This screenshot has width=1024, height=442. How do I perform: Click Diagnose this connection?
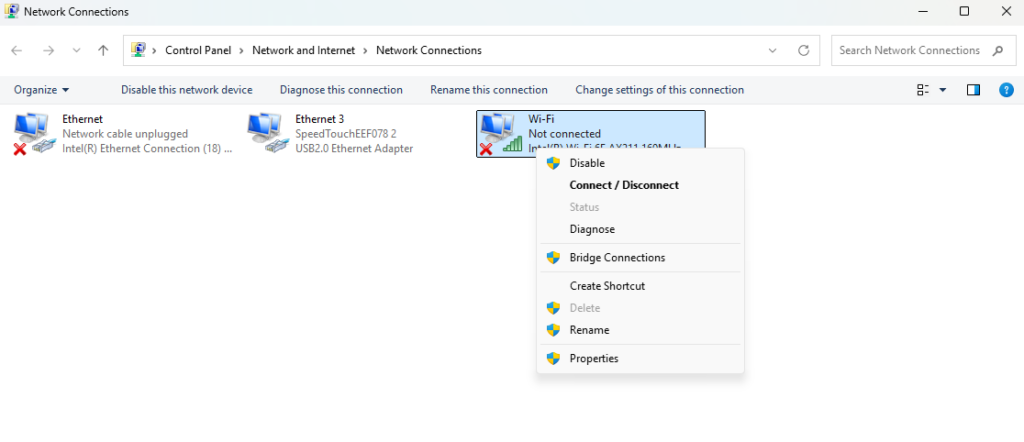point(341,90)
